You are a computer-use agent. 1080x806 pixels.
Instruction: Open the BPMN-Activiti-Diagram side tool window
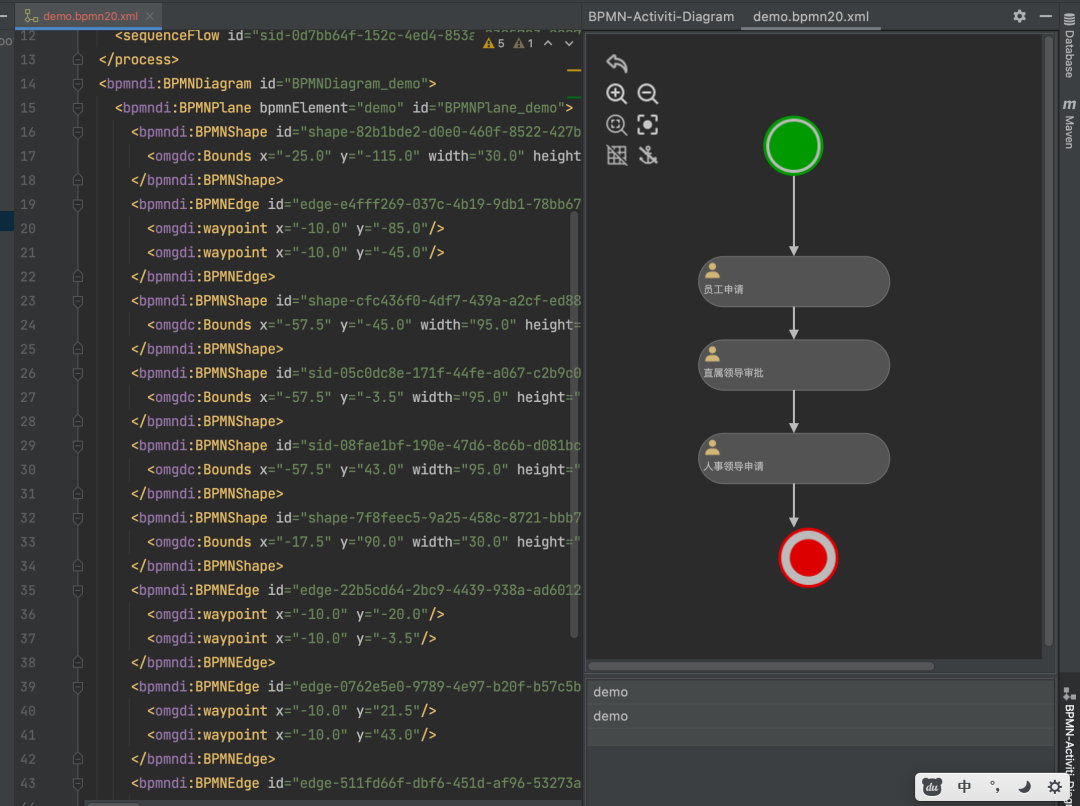pos(1069,746)
